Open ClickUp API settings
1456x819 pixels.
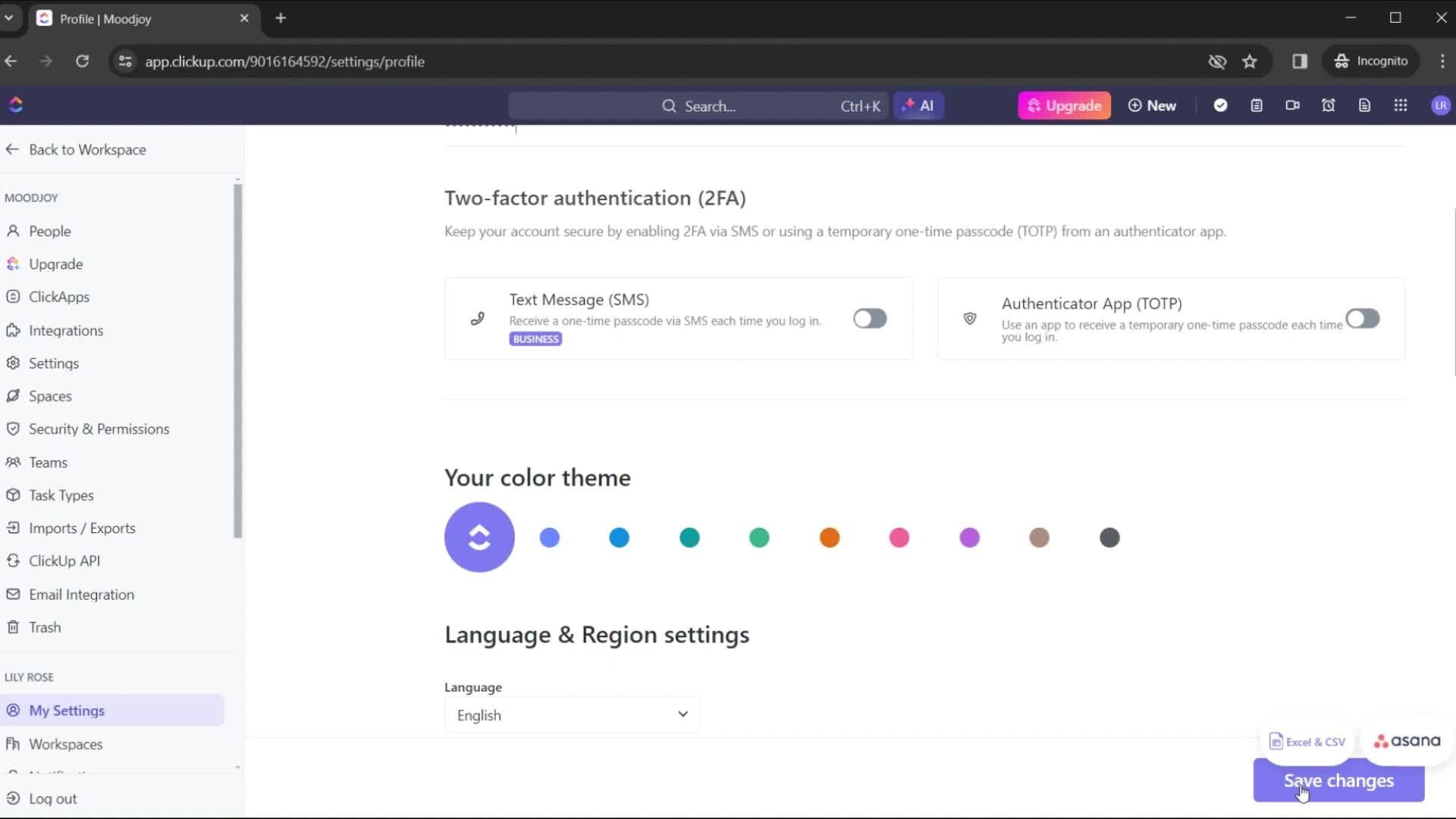point(64,561)
